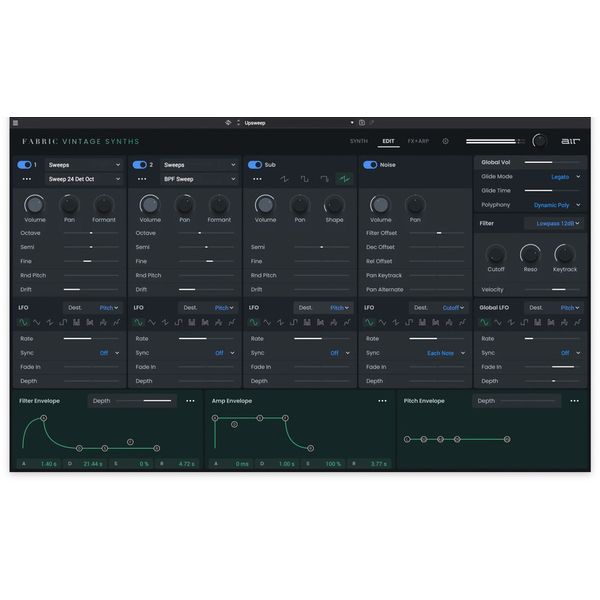This screenshot has height=600, width=600.
Task: Click oscillator 1 Volume knob
Action: 35,205
